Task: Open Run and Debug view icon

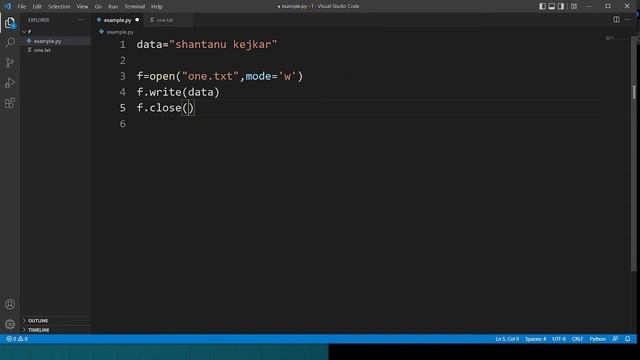Action: [10, 82]
